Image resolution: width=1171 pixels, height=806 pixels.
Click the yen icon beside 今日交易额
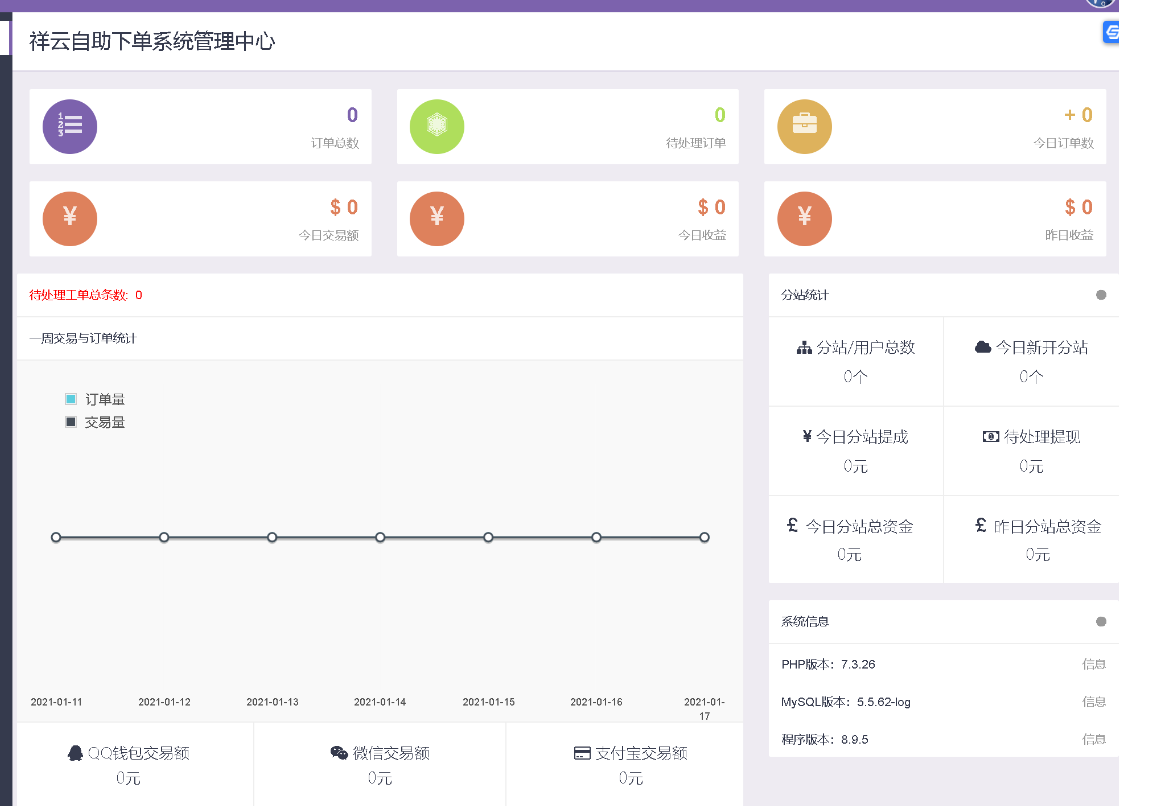tap(69, 219)
